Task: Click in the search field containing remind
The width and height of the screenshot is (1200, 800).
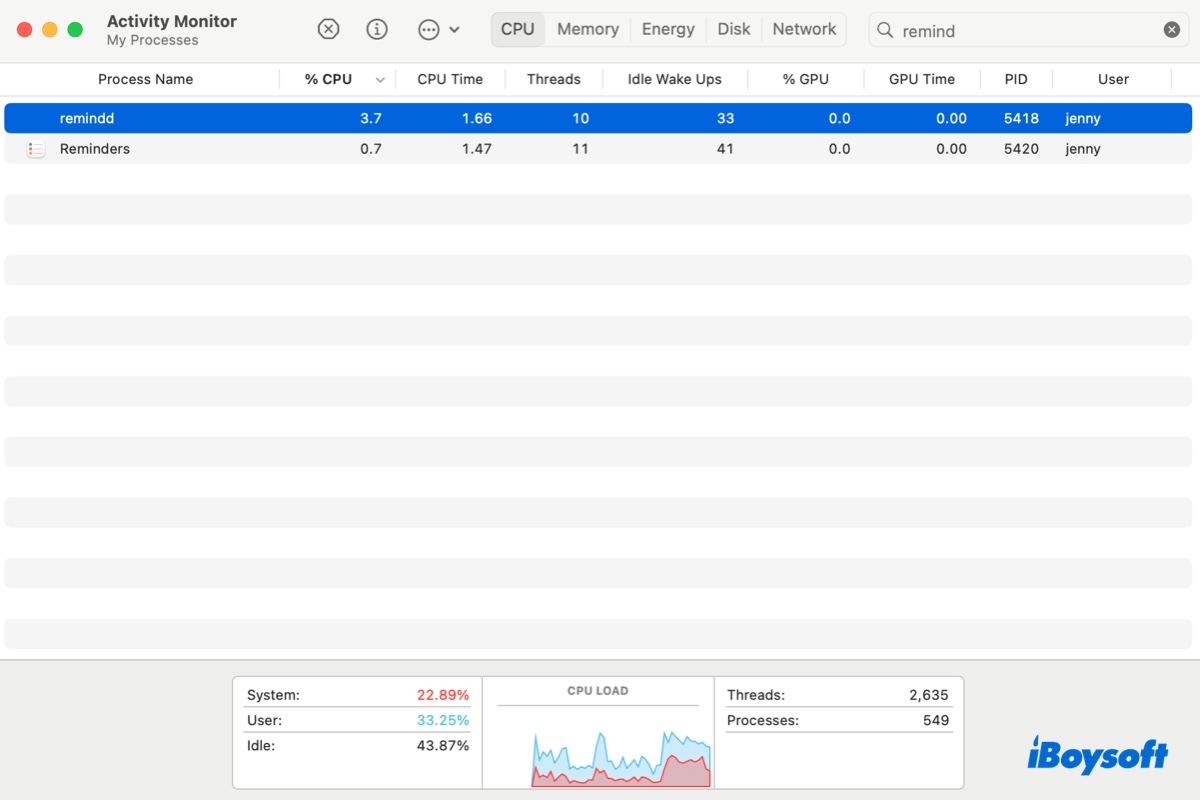Action: pos(1028,30)
